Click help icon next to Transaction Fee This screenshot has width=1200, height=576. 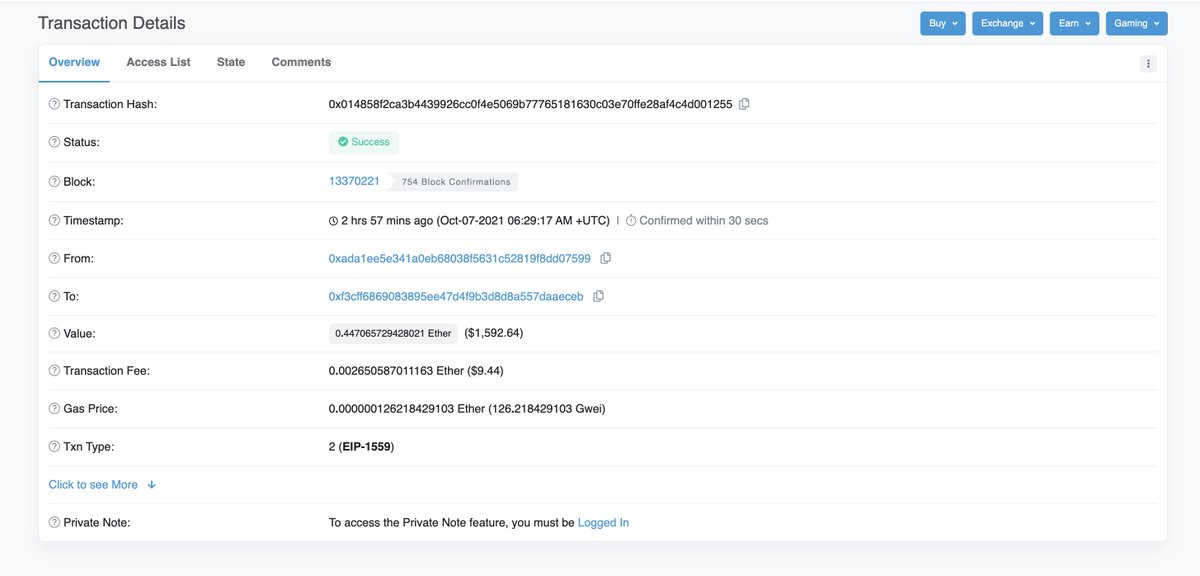(54, 370)
